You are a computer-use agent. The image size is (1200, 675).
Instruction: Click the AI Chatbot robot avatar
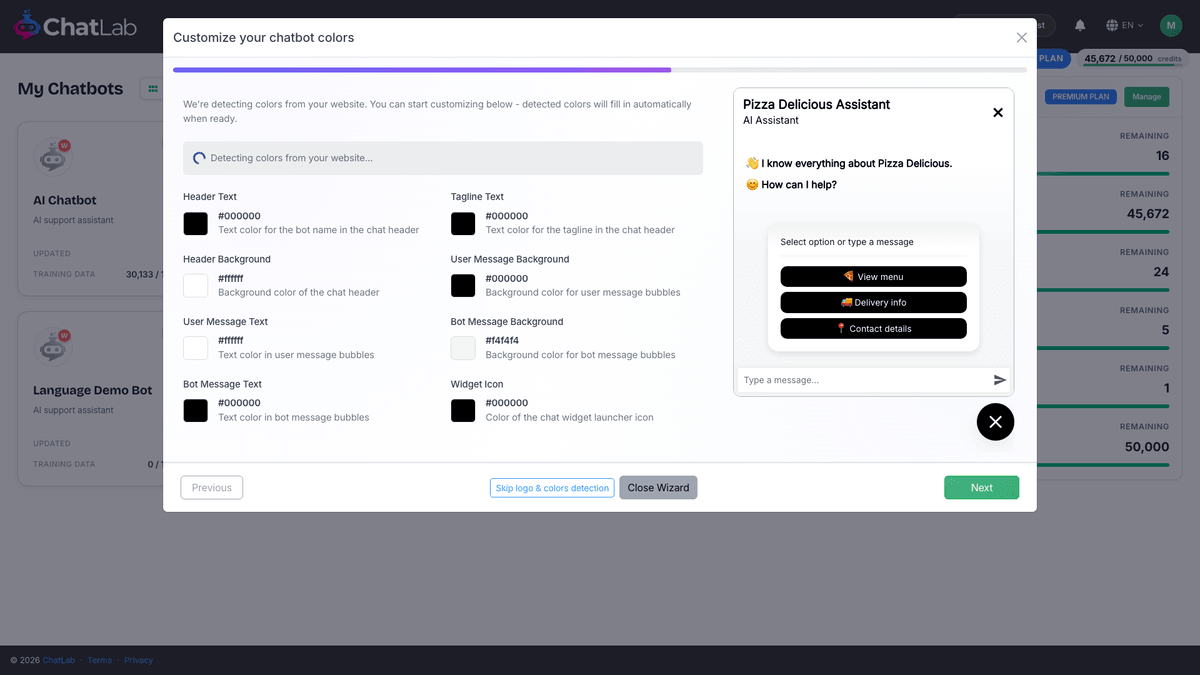click(x=53, y=157)
